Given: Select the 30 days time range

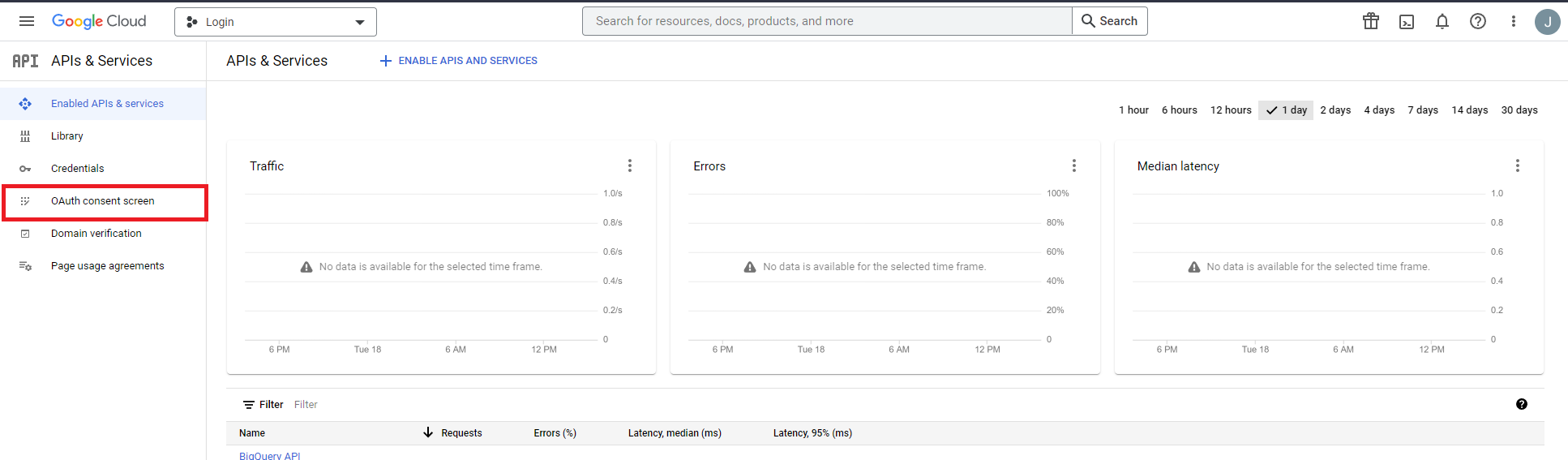Looking at the screenshot, I should pyautogui.click(x=1519, y=110).
